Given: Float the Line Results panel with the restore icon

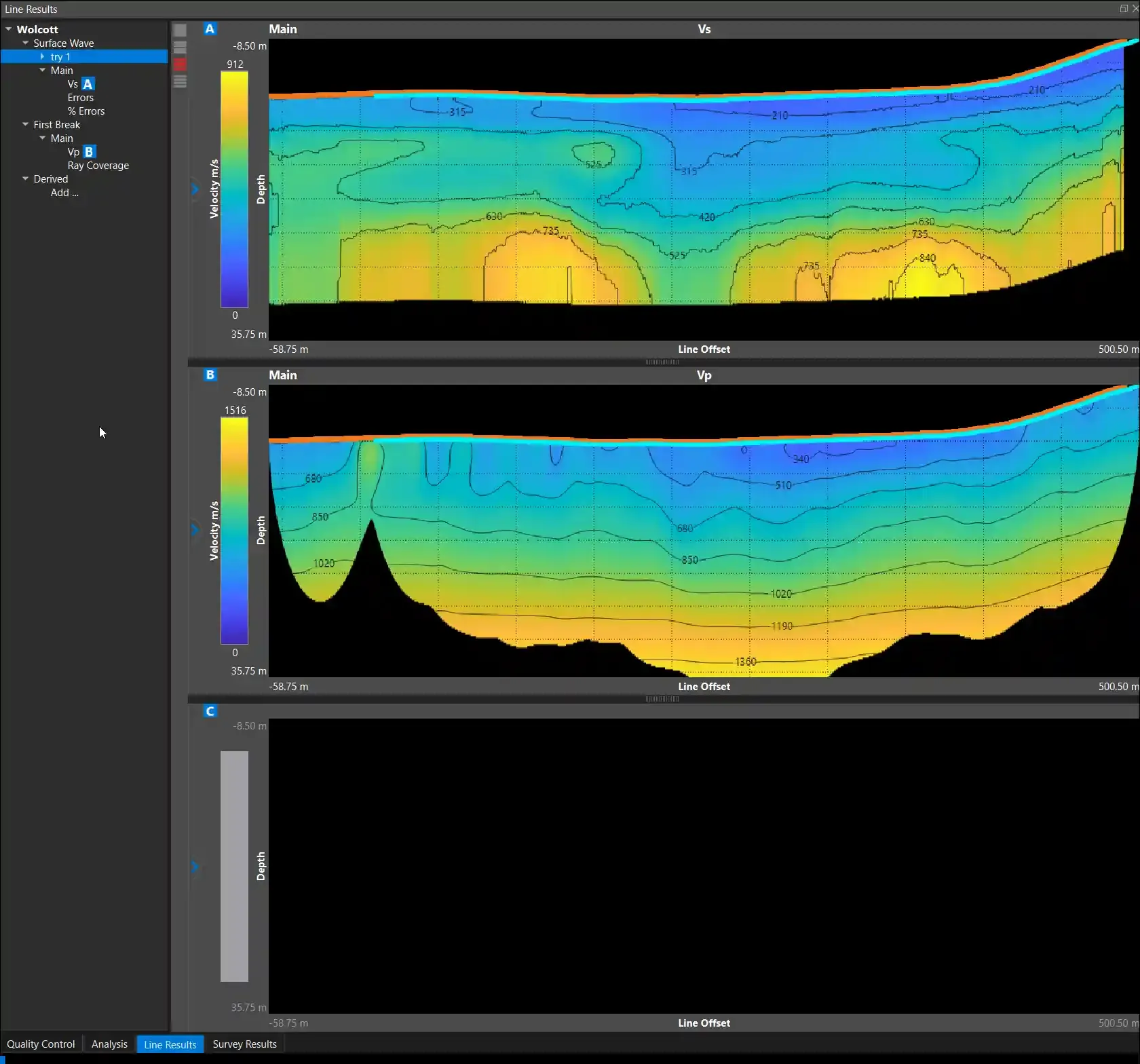Looking at the screenshot, I should 1124,9.
